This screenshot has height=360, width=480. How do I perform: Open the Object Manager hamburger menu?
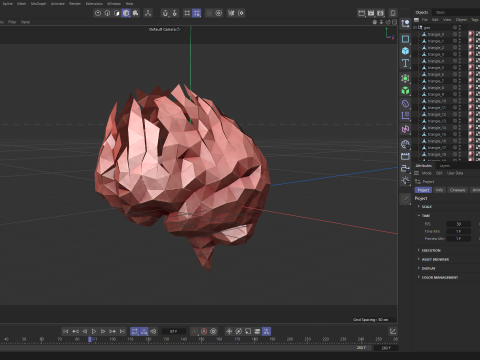(416, 20)
